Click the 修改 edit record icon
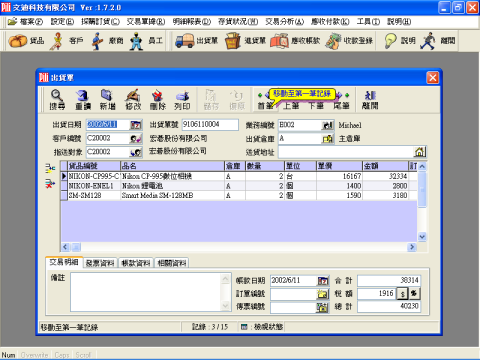The image size is (480, 360). [133, 99]
